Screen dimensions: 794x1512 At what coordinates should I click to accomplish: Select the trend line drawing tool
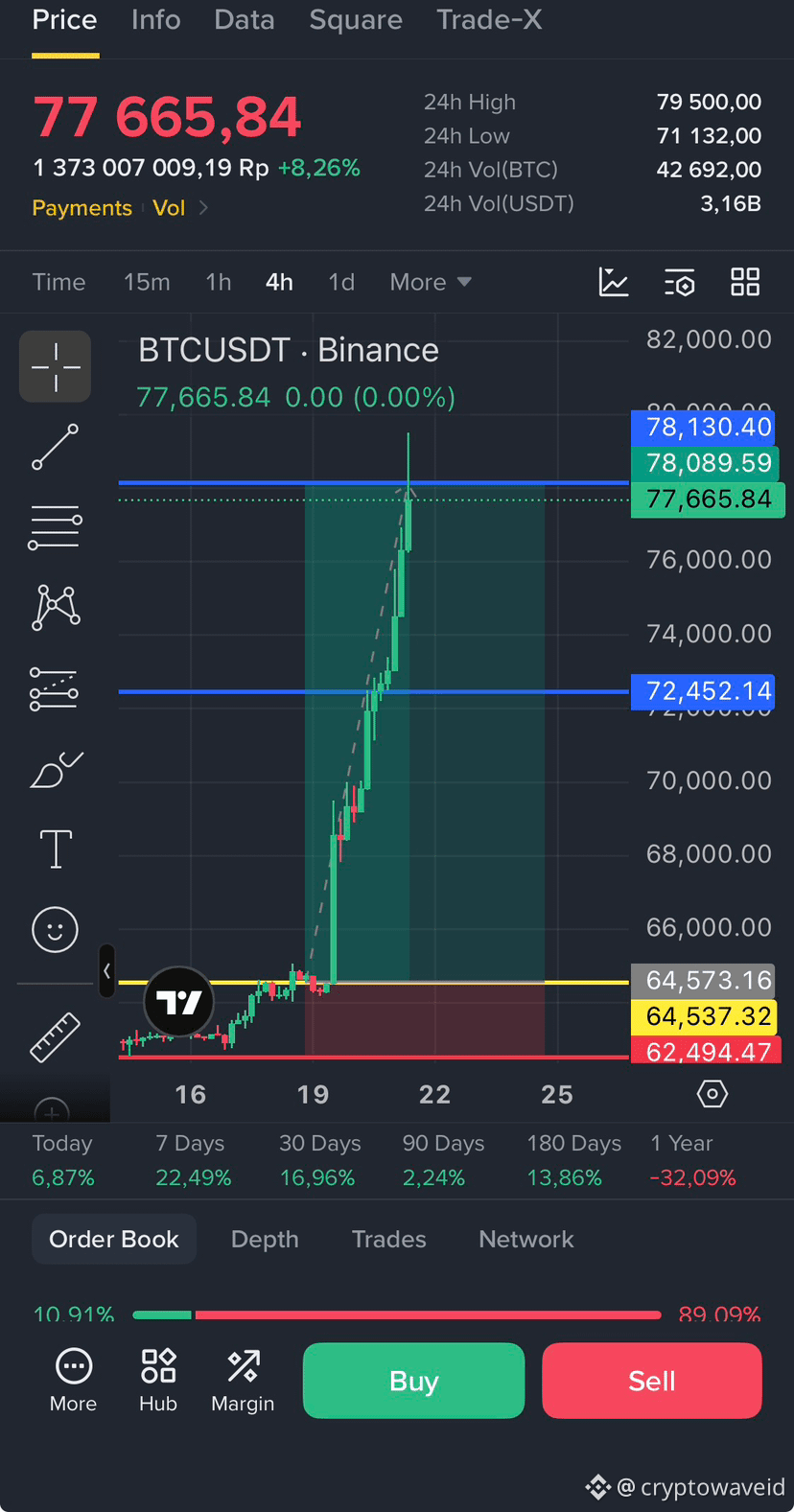pyautogui.click(x=55, y=447)
